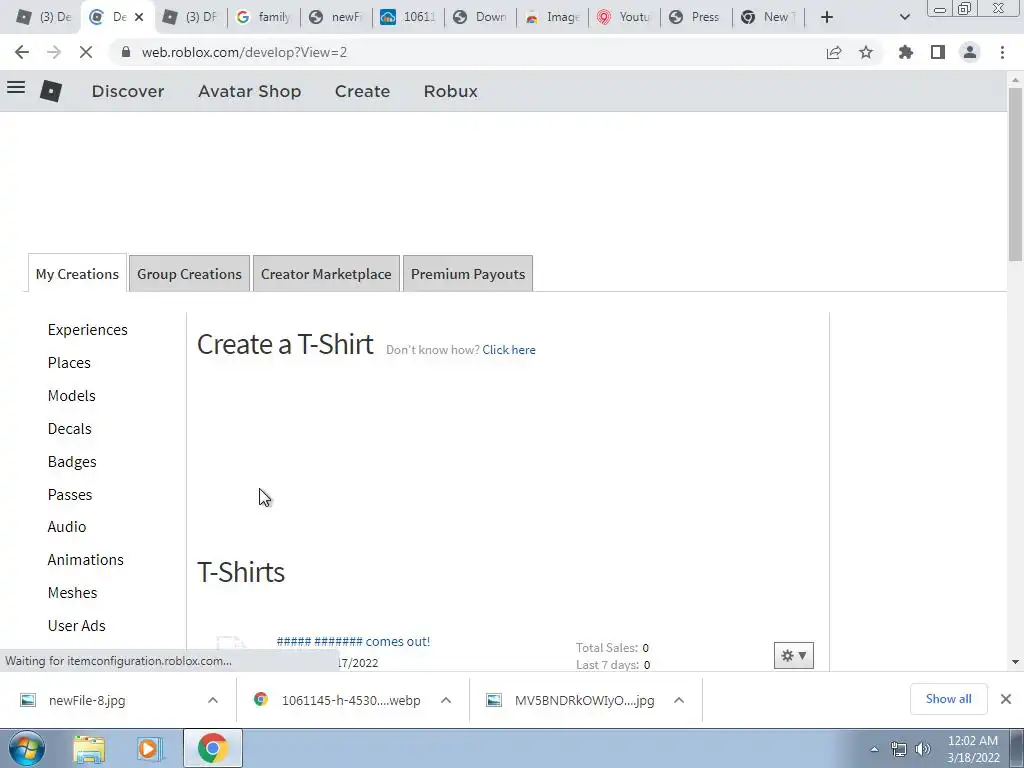Open Passes in the sidebar

pos(70,494)
